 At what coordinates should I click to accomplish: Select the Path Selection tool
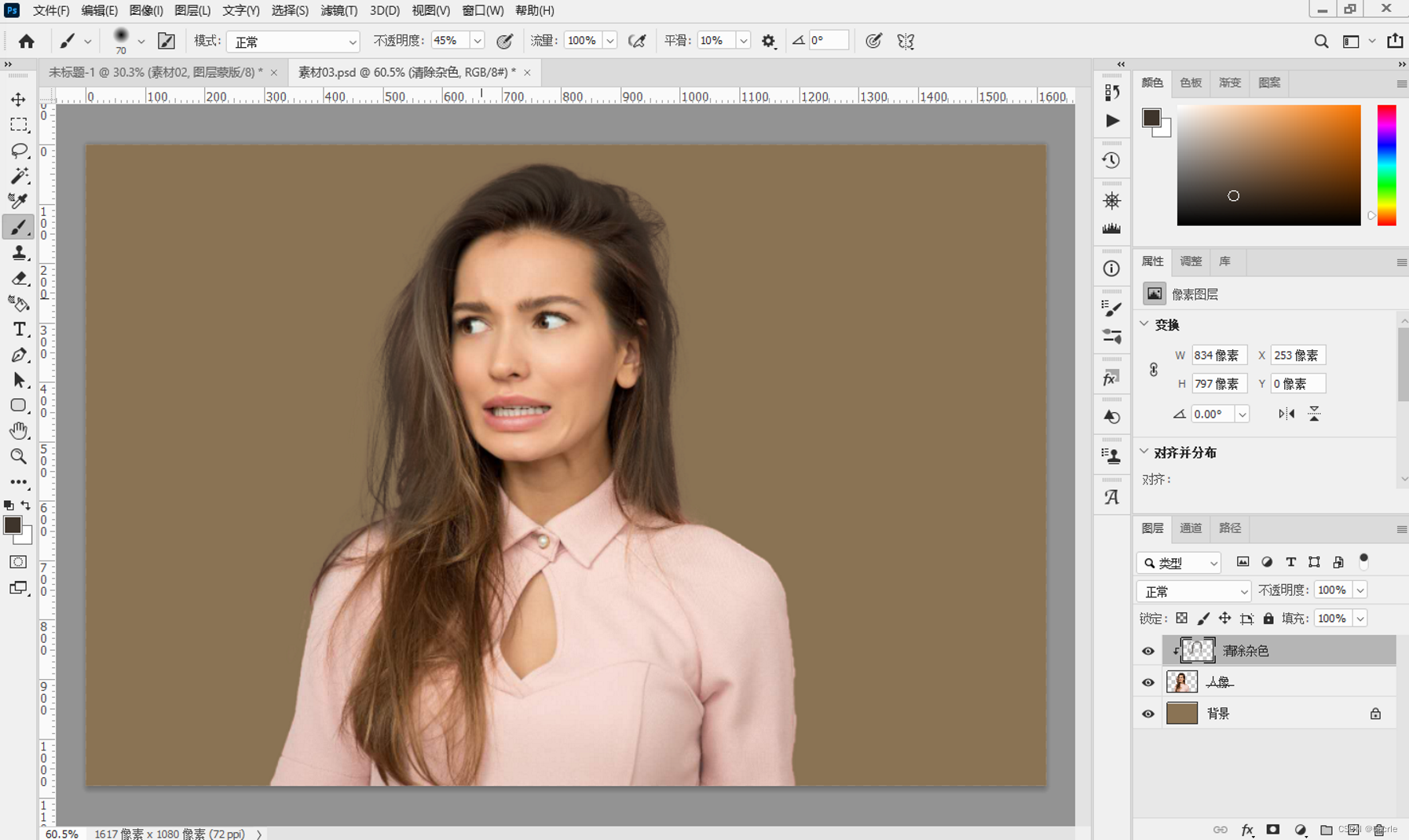click(x=18, y=380)
